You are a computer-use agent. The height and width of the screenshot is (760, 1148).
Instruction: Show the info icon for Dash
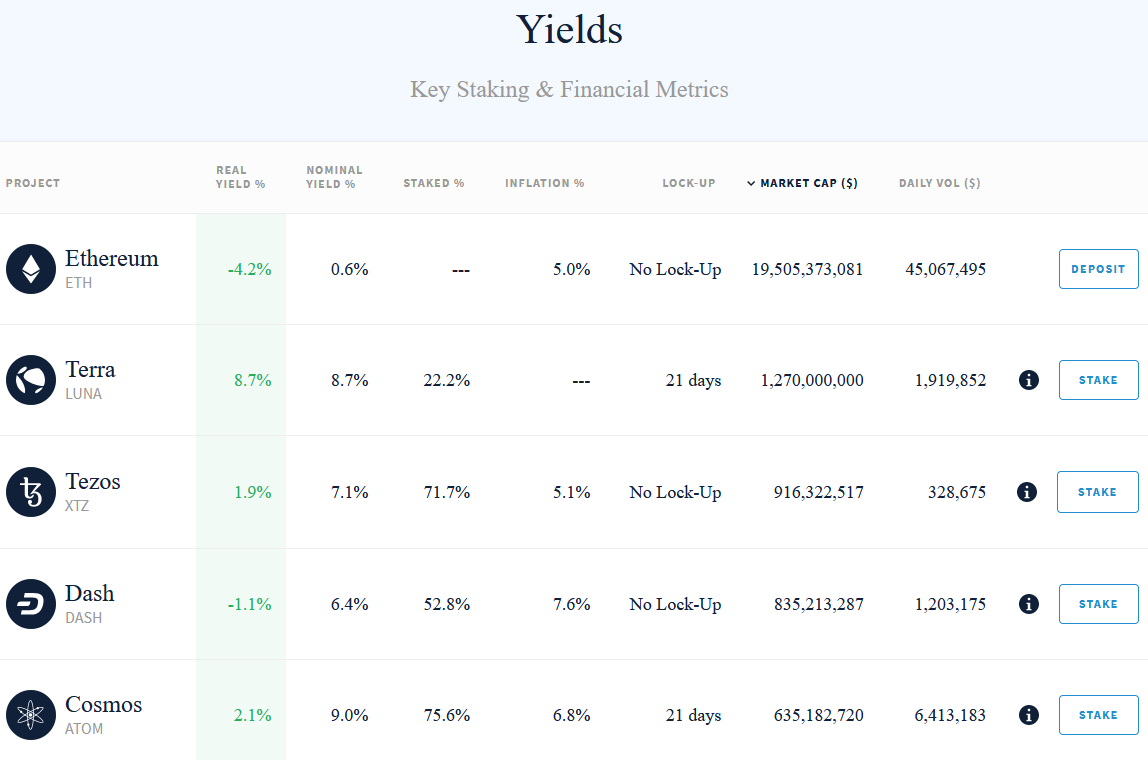tap(1028, 604)
